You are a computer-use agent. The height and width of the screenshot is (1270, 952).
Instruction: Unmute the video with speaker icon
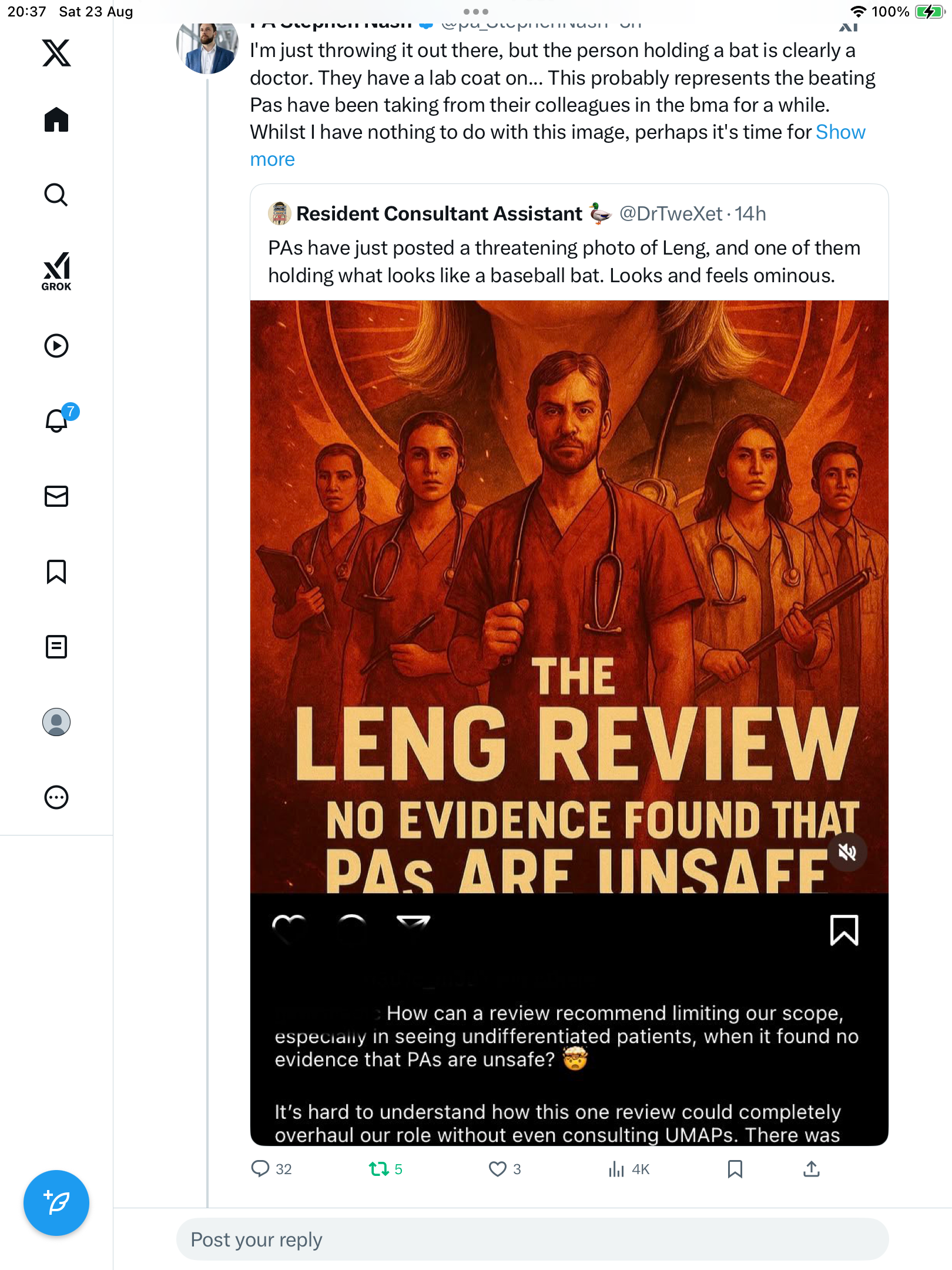[847, 852]
